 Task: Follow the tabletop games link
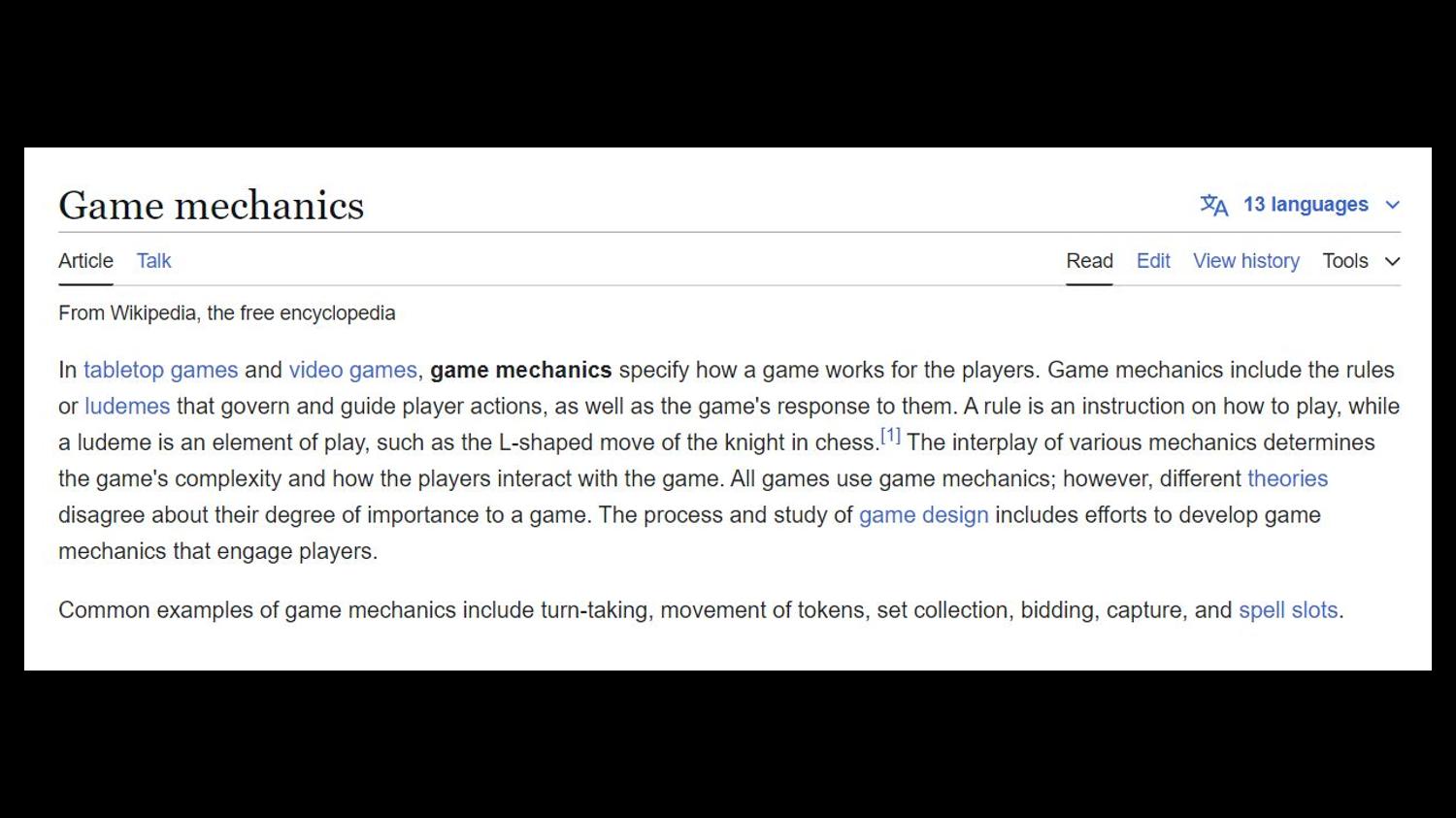(160, 370)
